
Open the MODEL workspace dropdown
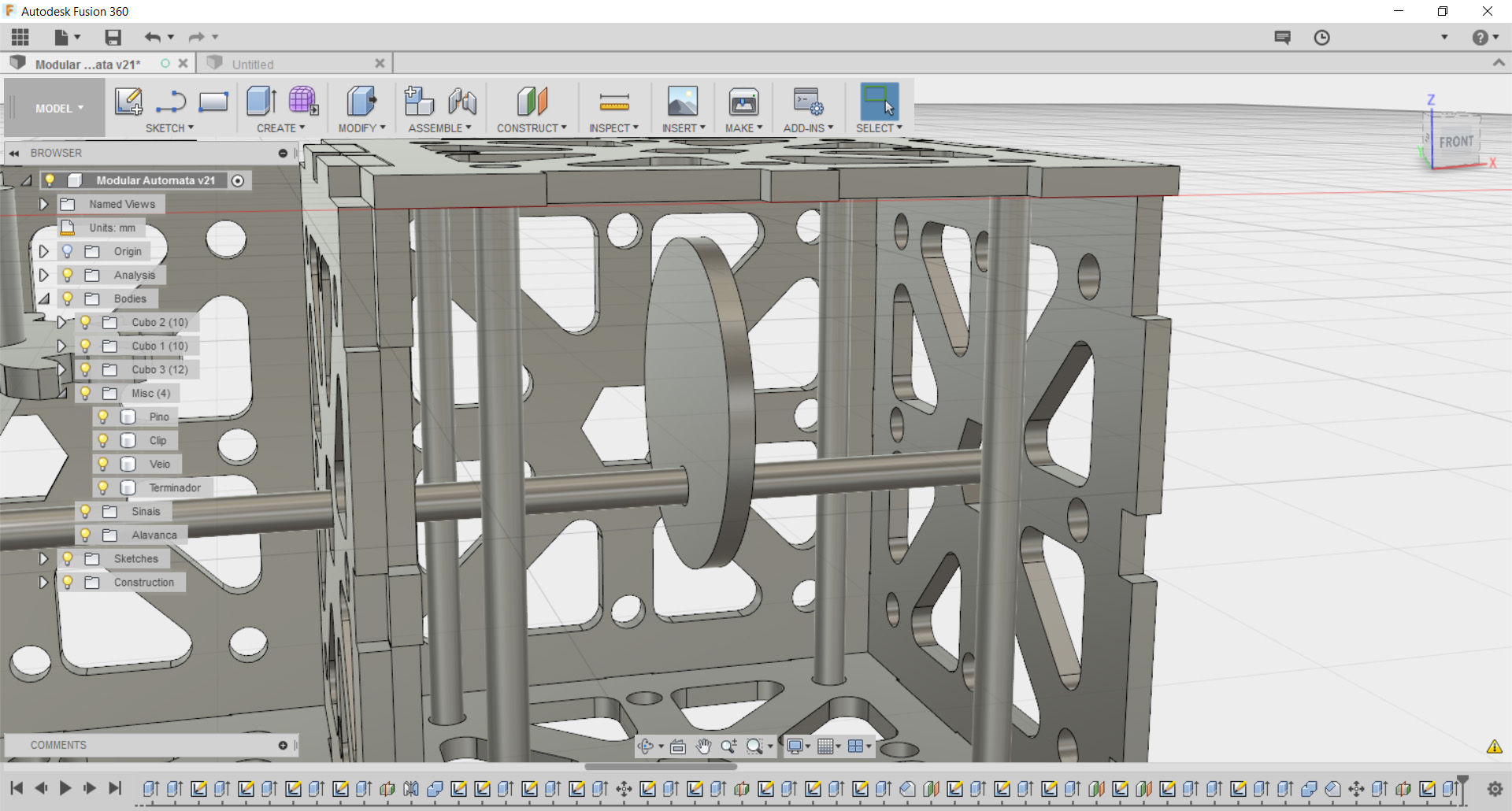click(x=59, y=109)
